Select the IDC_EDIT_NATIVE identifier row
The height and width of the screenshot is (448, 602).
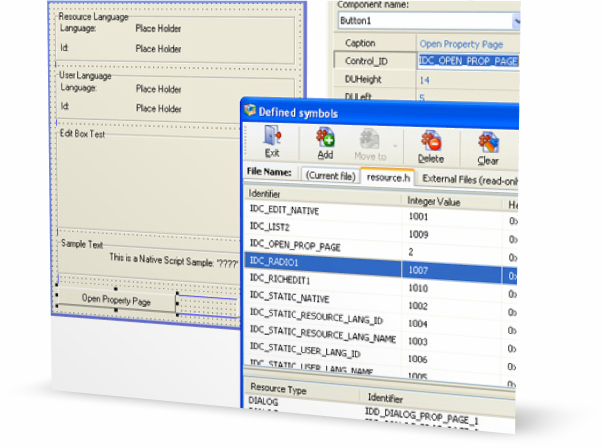(322, 216)
